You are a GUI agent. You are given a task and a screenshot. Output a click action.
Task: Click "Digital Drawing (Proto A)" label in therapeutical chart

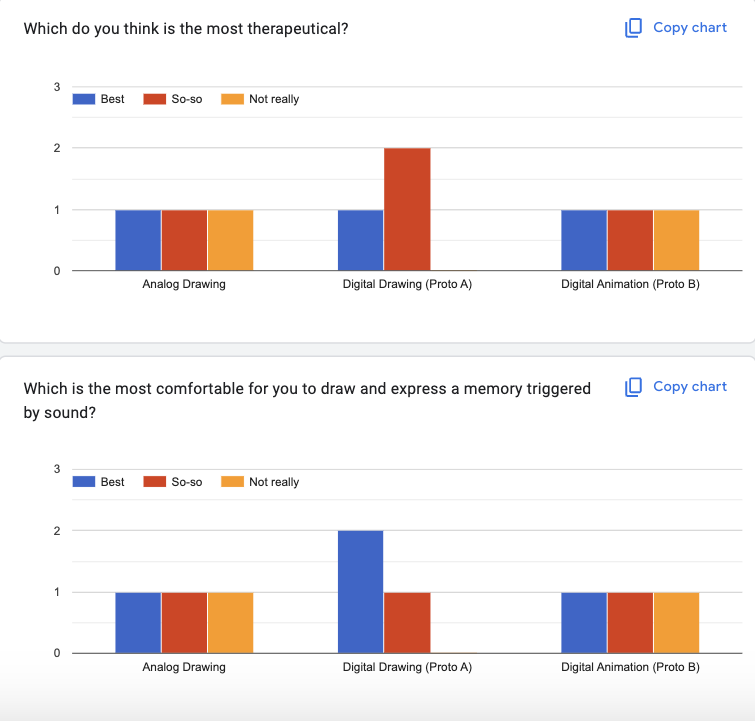pyautogui.click(x=407, y=285)
